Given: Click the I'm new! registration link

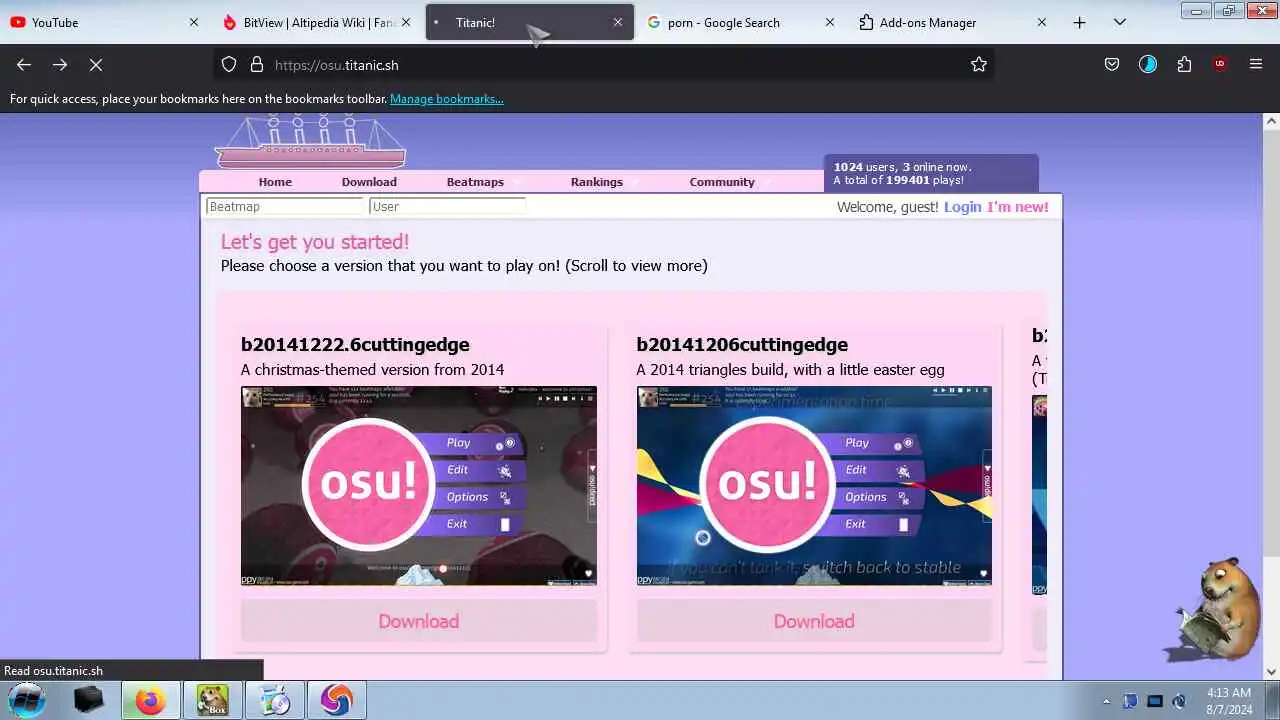Looking at the screenshot, I should point(1018,207).
